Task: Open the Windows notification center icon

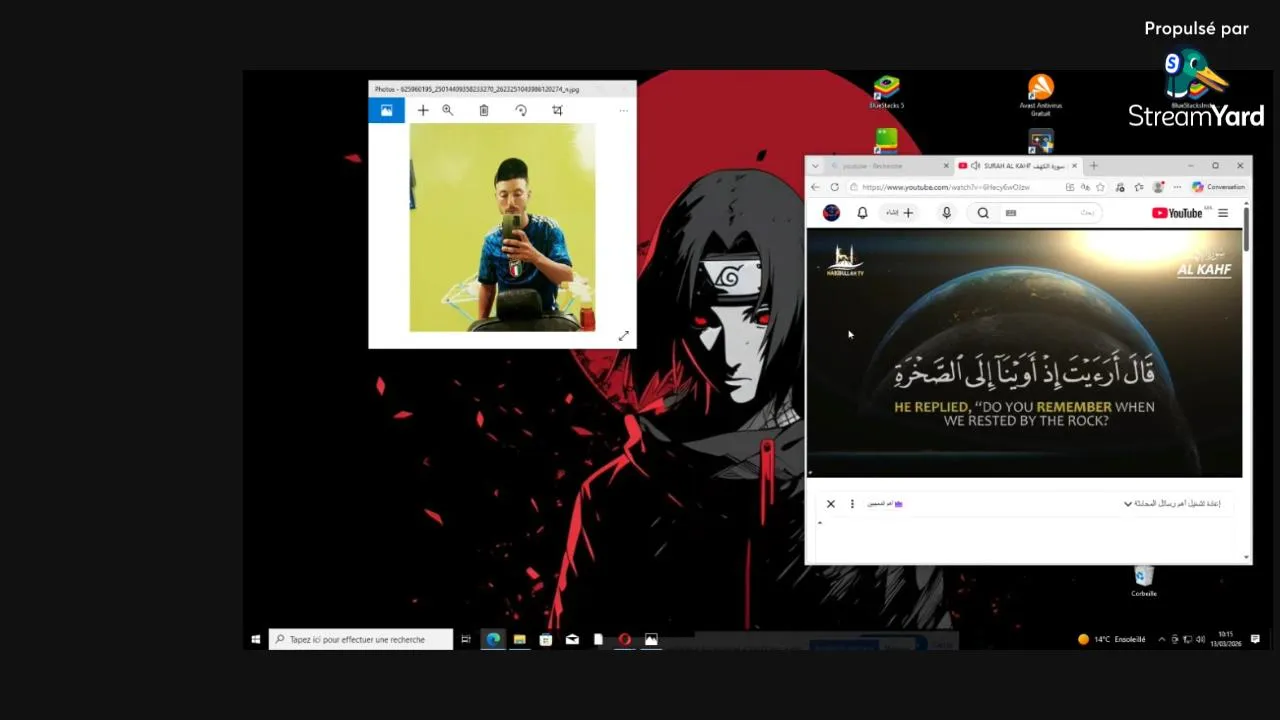Action: click(1255, 639)
